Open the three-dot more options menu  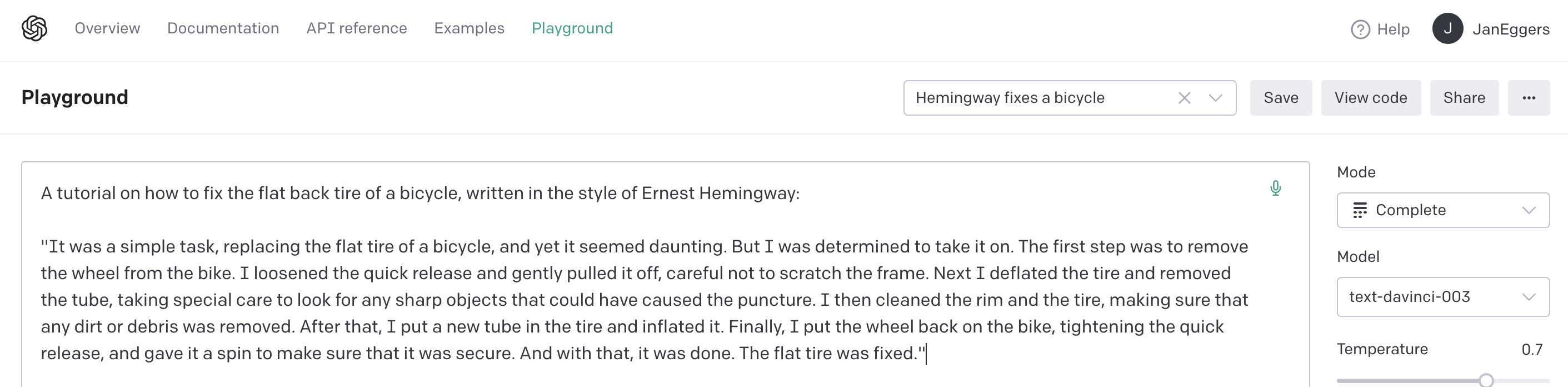(1529, 98)
